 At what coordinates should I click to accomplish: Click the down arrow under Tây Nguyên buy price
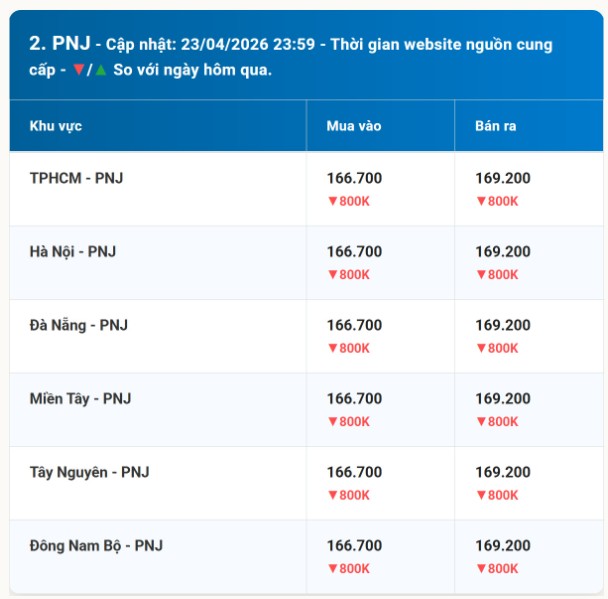click(x=332, y=495)
